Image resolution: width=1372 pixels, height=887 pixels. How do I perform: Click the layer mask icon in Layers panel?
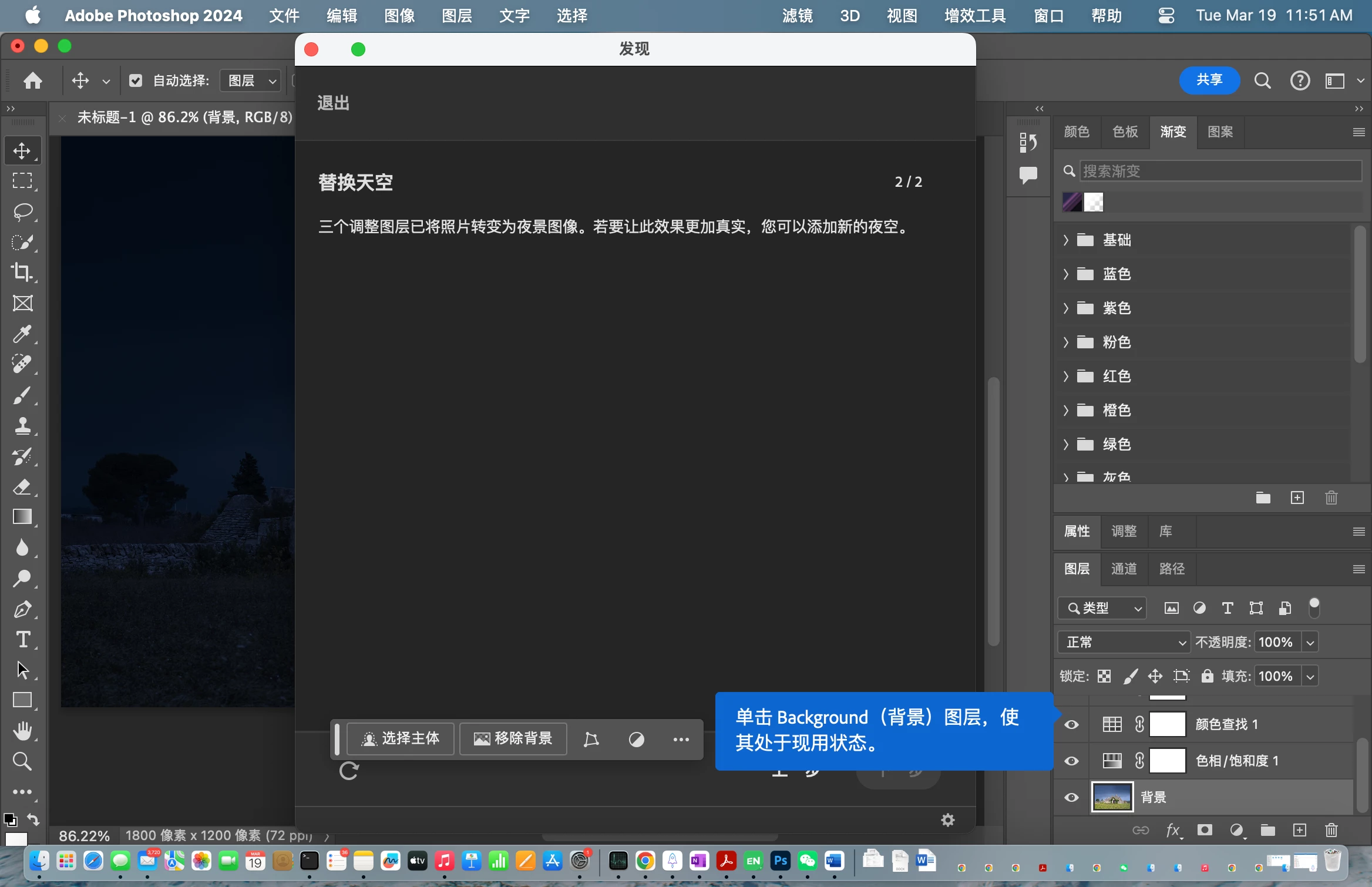(x=1205, y=830)
